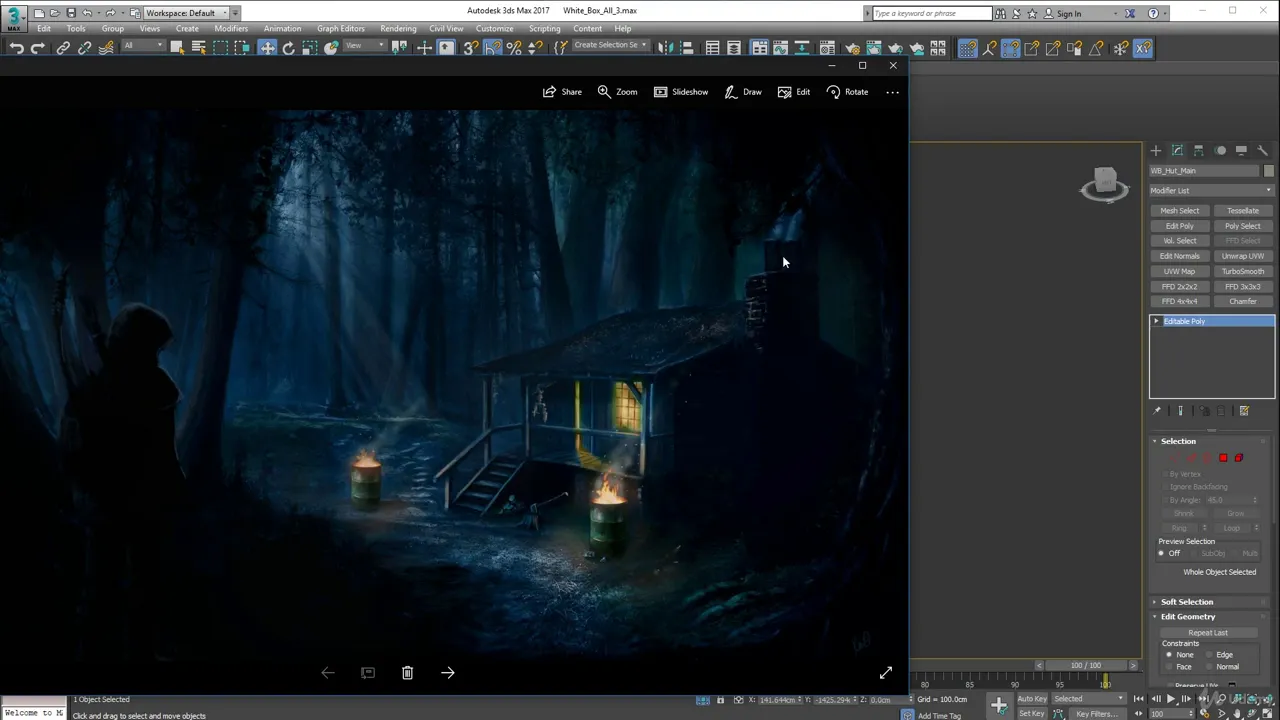The height and width of the screenshot is (720, 1280).
Task: Open the Modifiers menu
Action: [231, 28]
